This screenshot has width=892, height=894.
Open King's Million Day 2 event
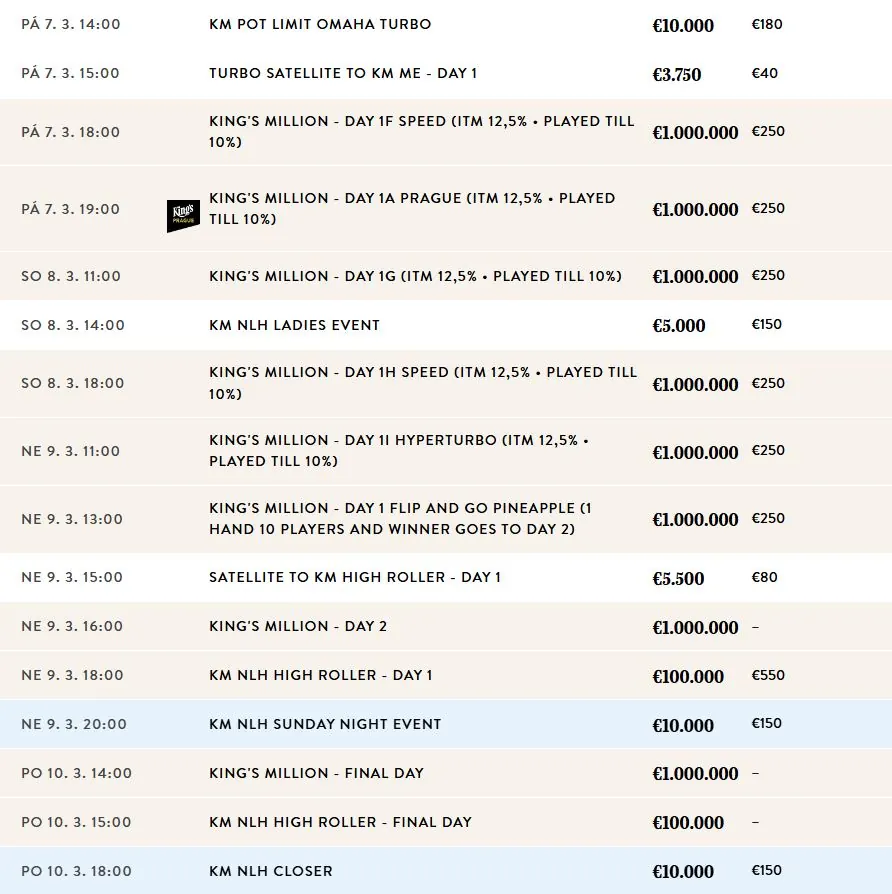click(298, 626)
